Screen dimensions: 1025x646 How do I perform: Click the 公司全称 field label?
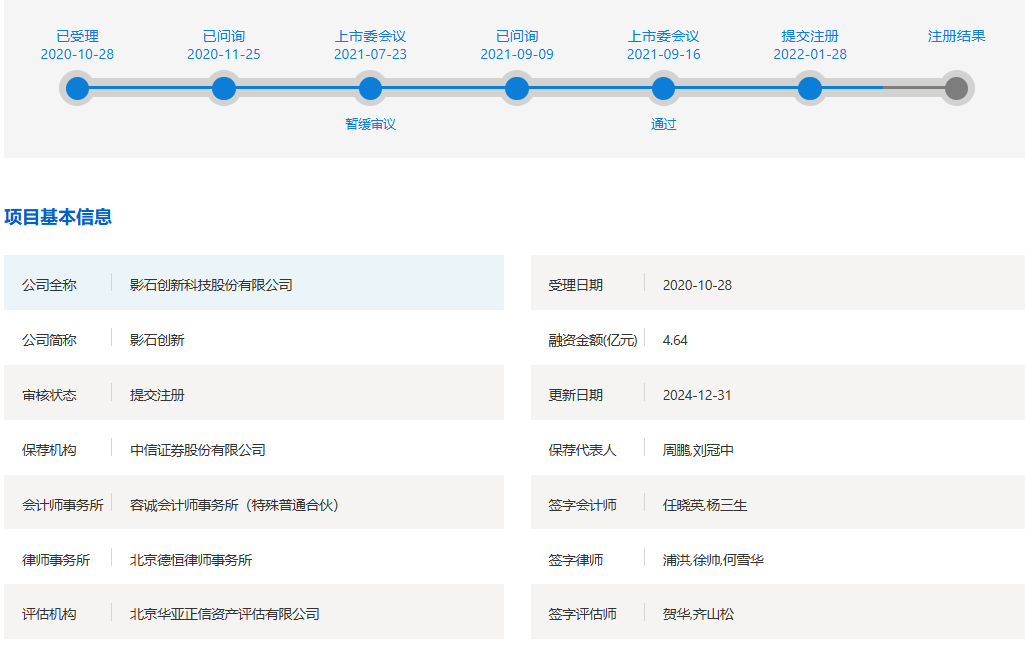click(x=49, y=285)
